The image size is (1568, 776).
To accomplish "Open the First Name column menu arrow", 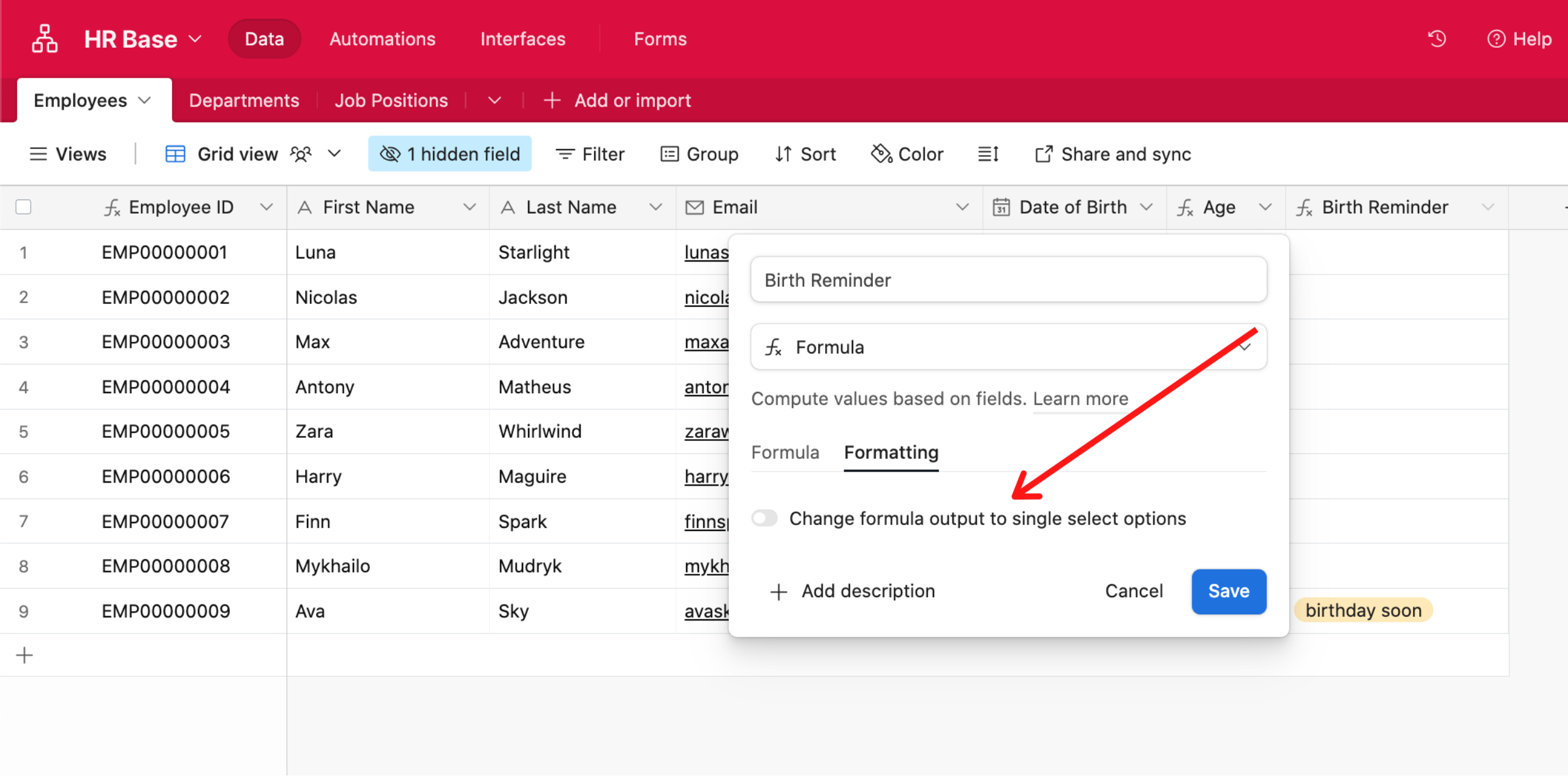I will coord(470,207).
